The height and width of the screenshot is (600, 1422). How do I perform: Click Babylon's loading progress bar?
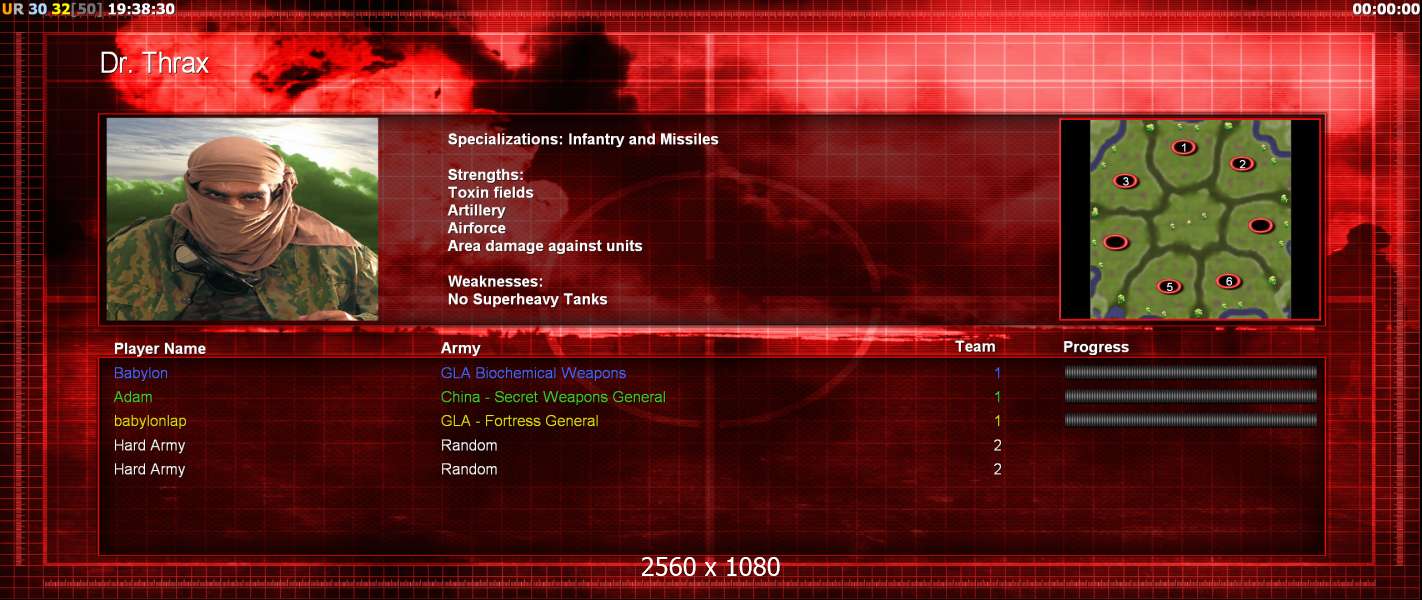[x=1190, y=372]
